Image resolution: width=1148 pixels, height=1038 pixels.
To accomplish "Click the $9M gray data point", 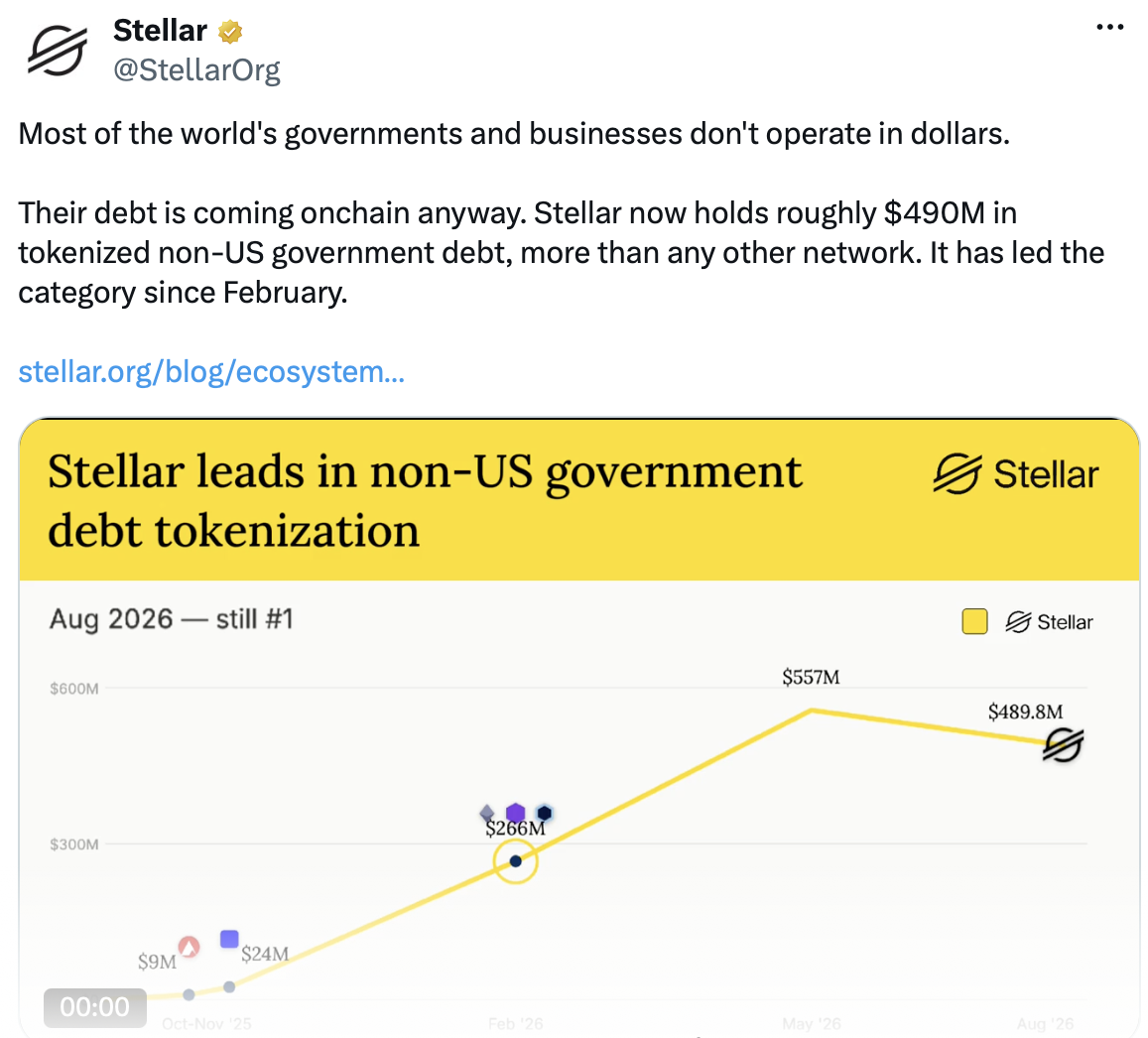I will tap(189, 994).
